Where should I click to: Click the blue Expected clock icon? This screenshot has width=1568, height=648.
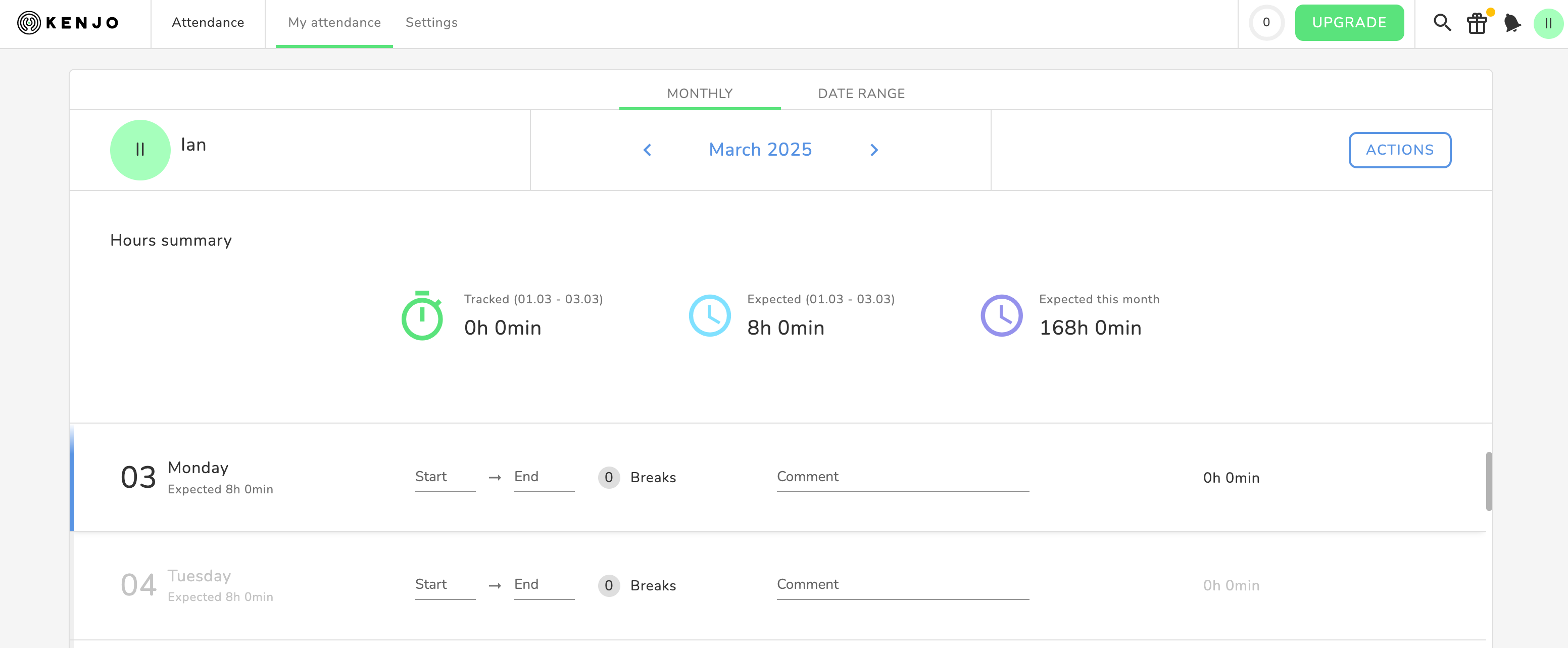tap(709, 315)
